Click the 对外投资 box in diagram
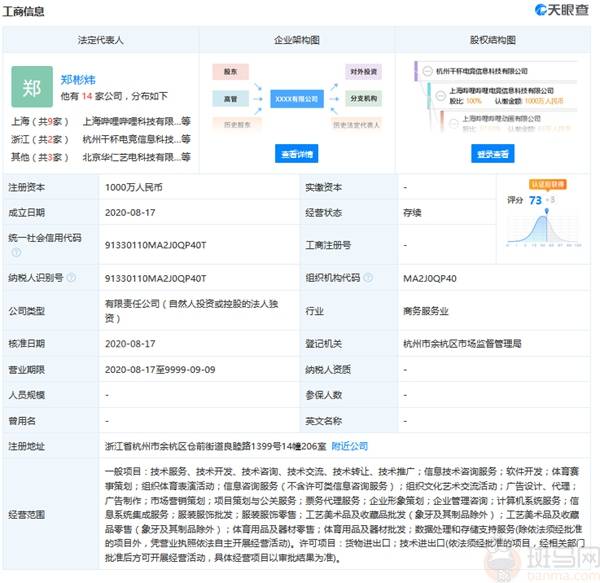The image size is (600, 583). (x=364, y=72)
